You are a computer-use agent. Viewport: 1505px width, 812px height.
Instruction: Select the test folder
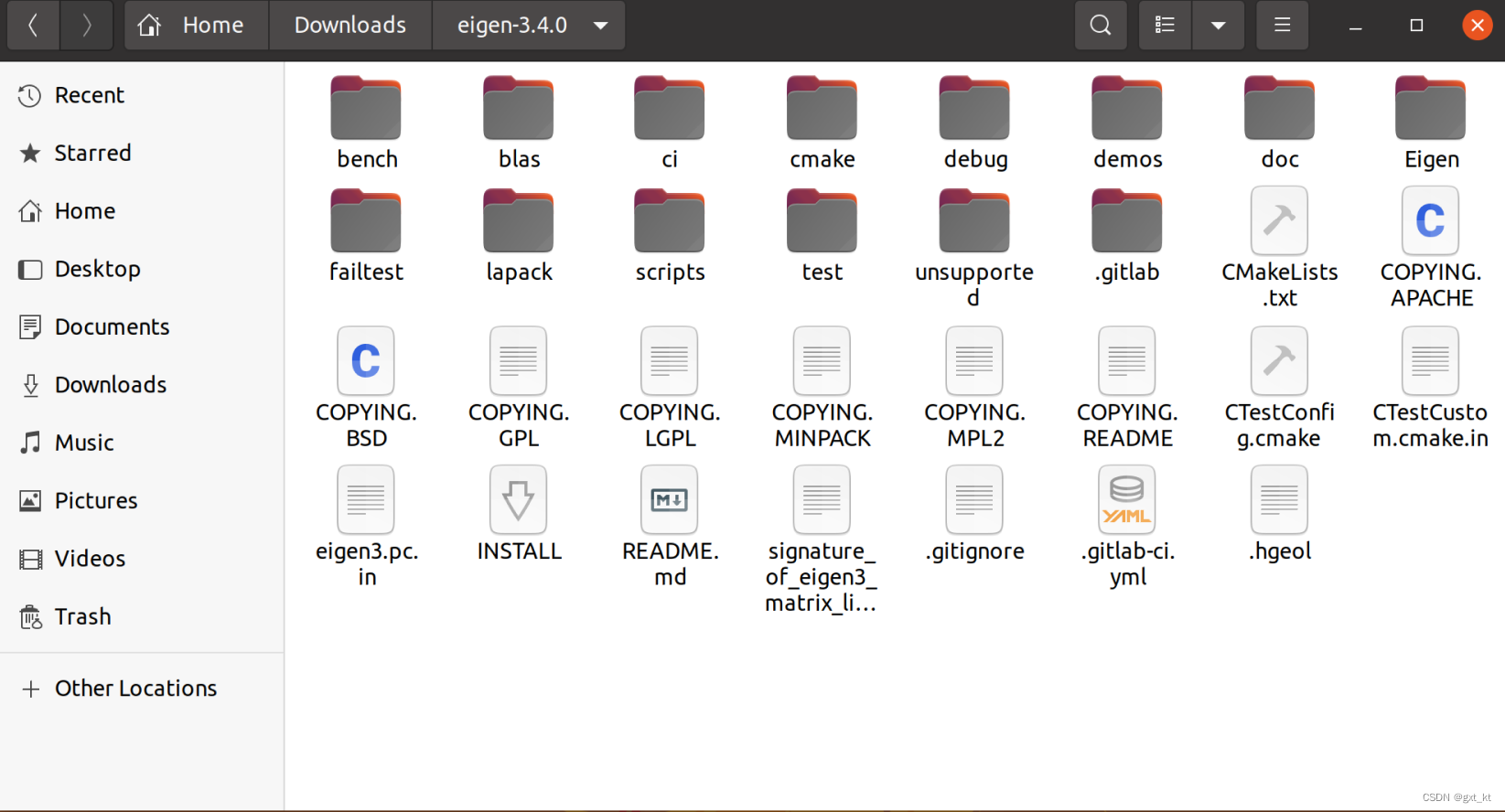[x=822, y=236]
